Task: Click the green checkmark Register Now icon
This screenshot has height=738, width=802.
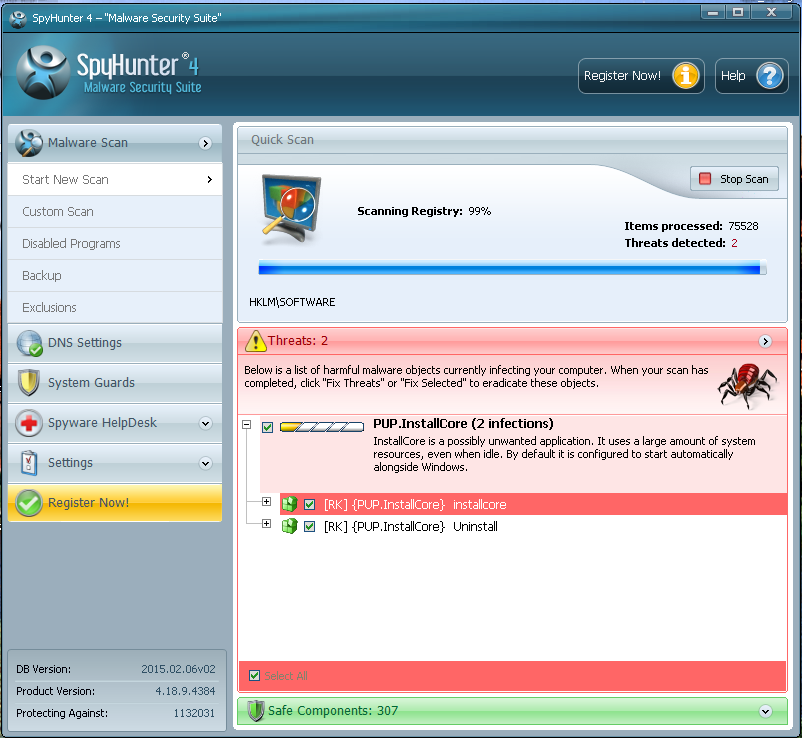Action: (29, 503)
